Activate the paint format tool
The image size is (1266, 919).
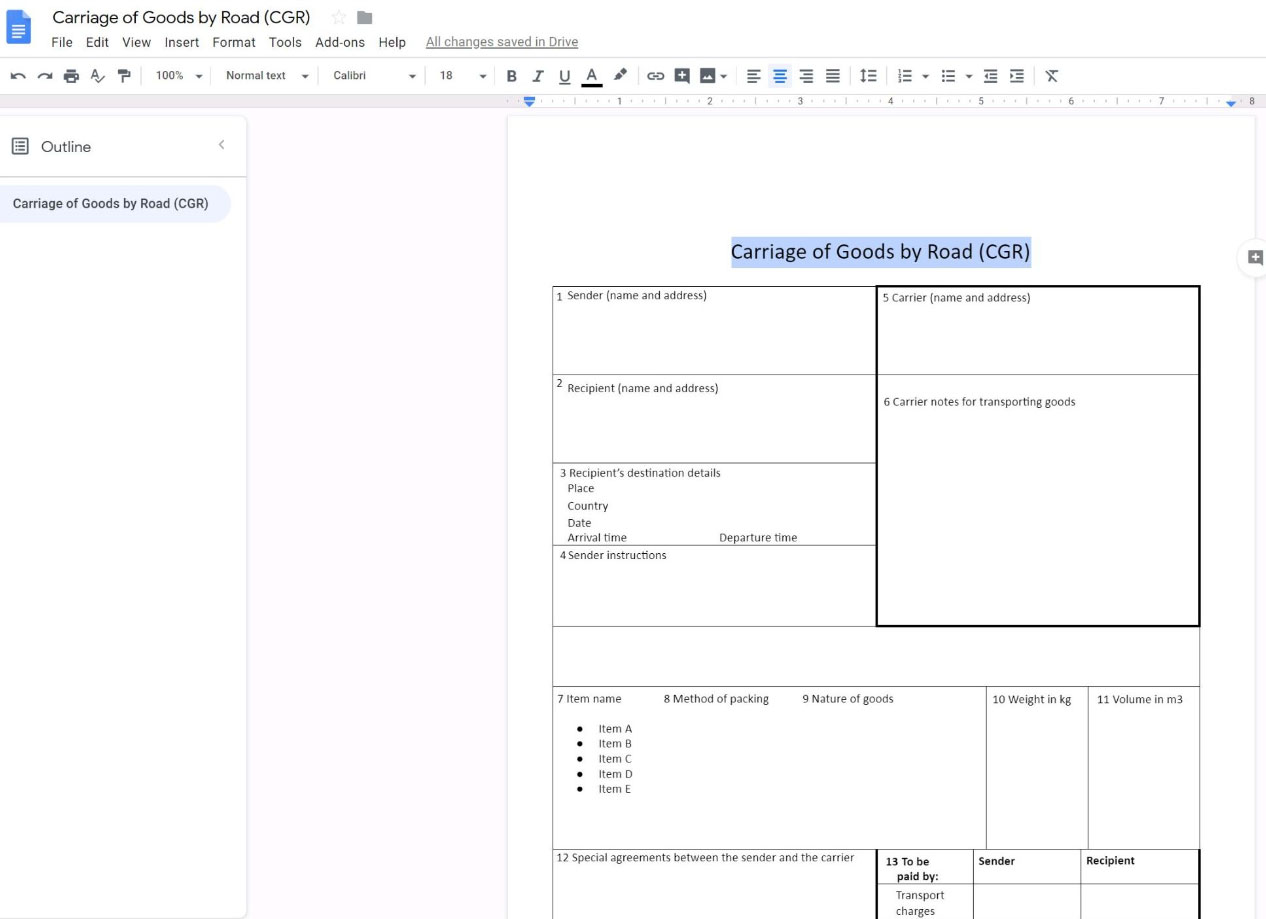(124, 76)
